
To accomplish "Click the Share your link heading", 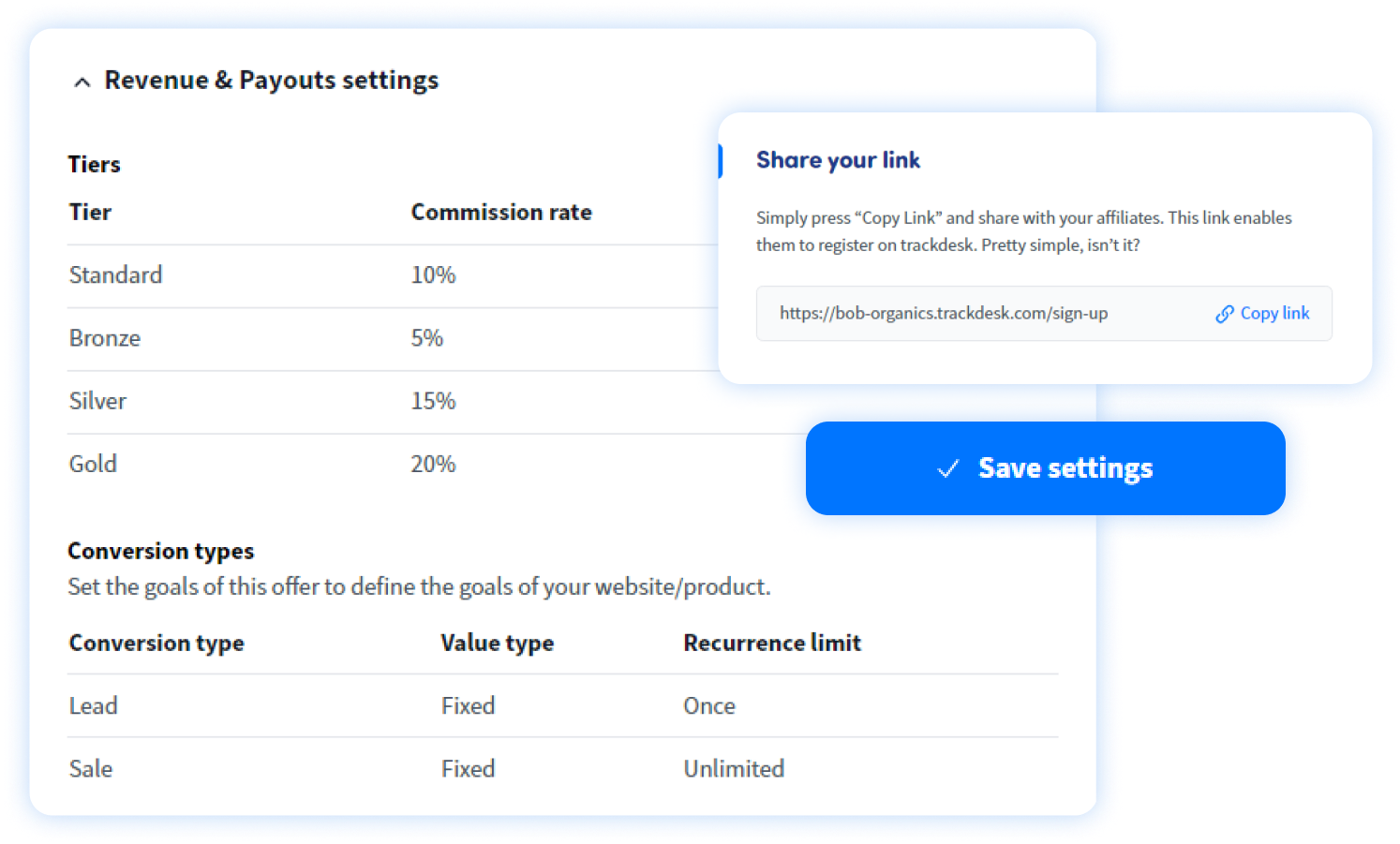I will (838, 160).
